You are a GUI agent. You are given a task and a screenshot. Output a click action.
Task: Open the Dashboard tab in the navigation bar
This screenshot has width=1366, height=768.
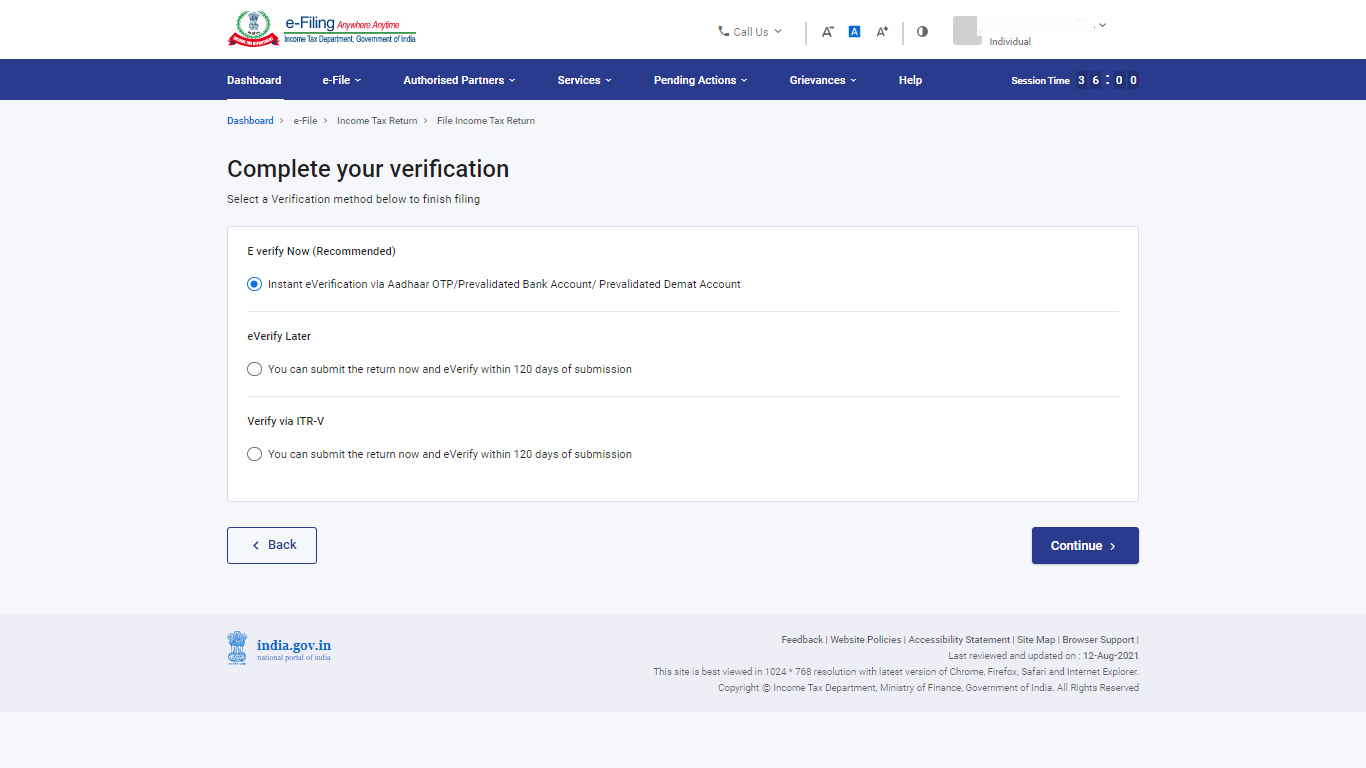254,80
